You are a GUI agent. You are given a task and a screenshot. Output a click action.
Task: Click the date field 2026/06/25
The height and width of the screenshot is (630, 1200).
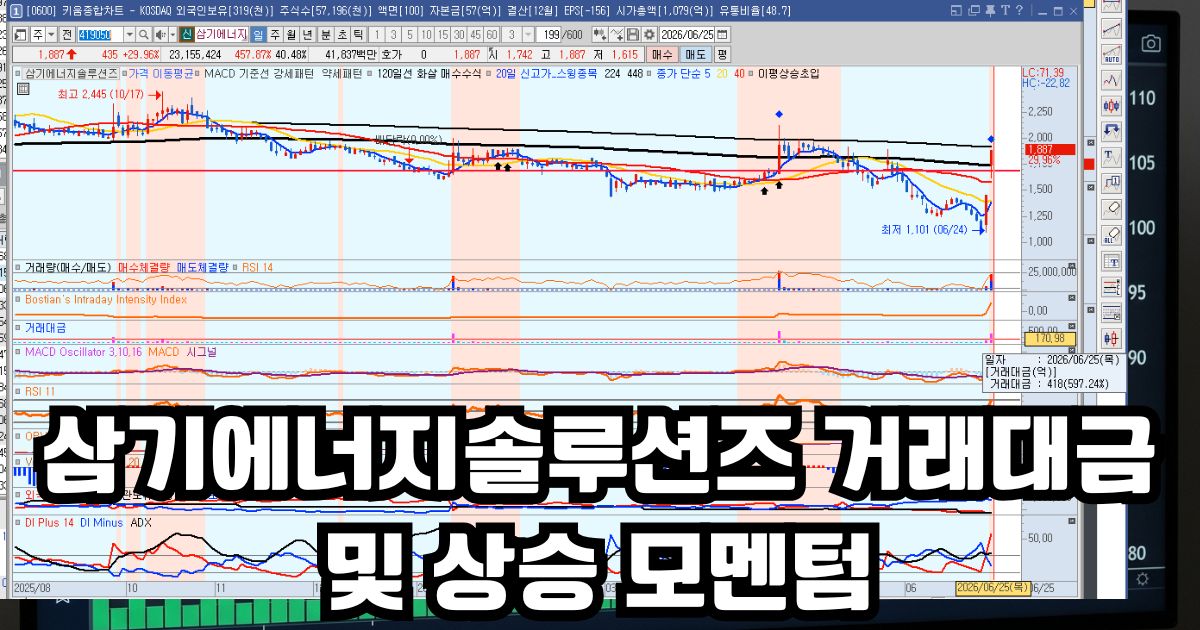coord(687,34)
